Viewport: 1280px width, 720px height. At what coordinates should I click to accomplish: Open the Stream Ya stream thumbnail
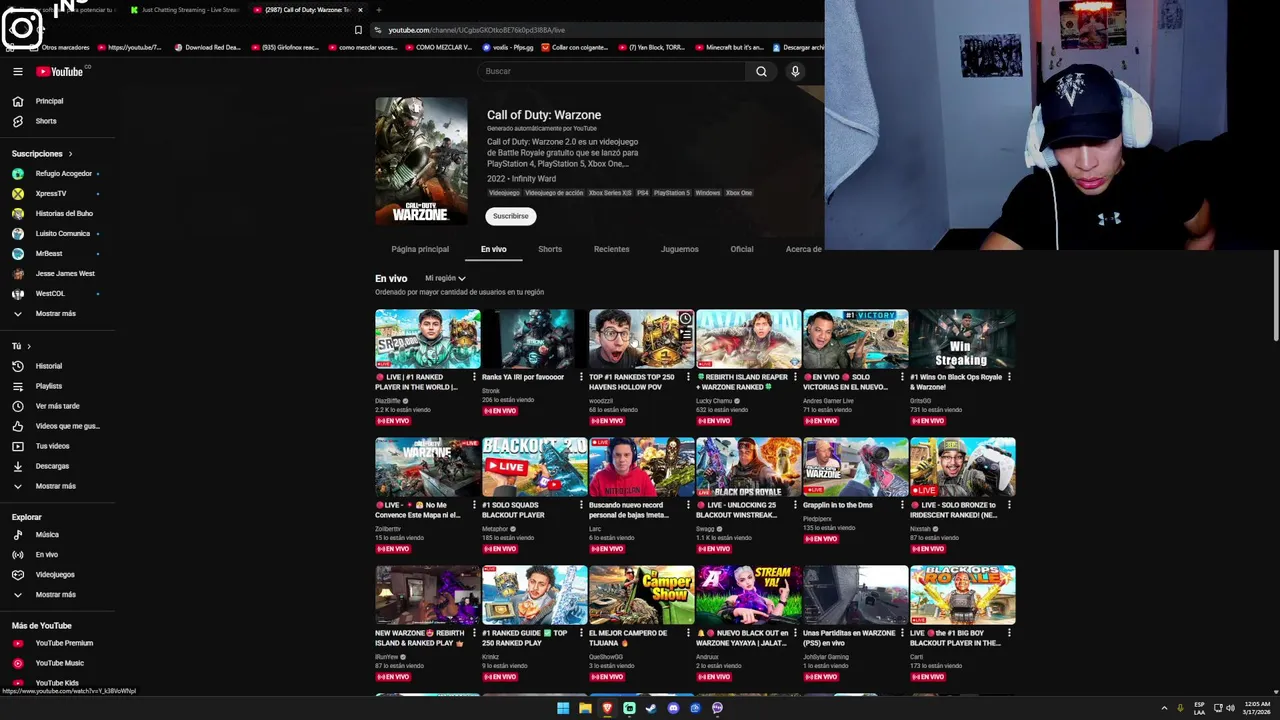coord(749,595)
